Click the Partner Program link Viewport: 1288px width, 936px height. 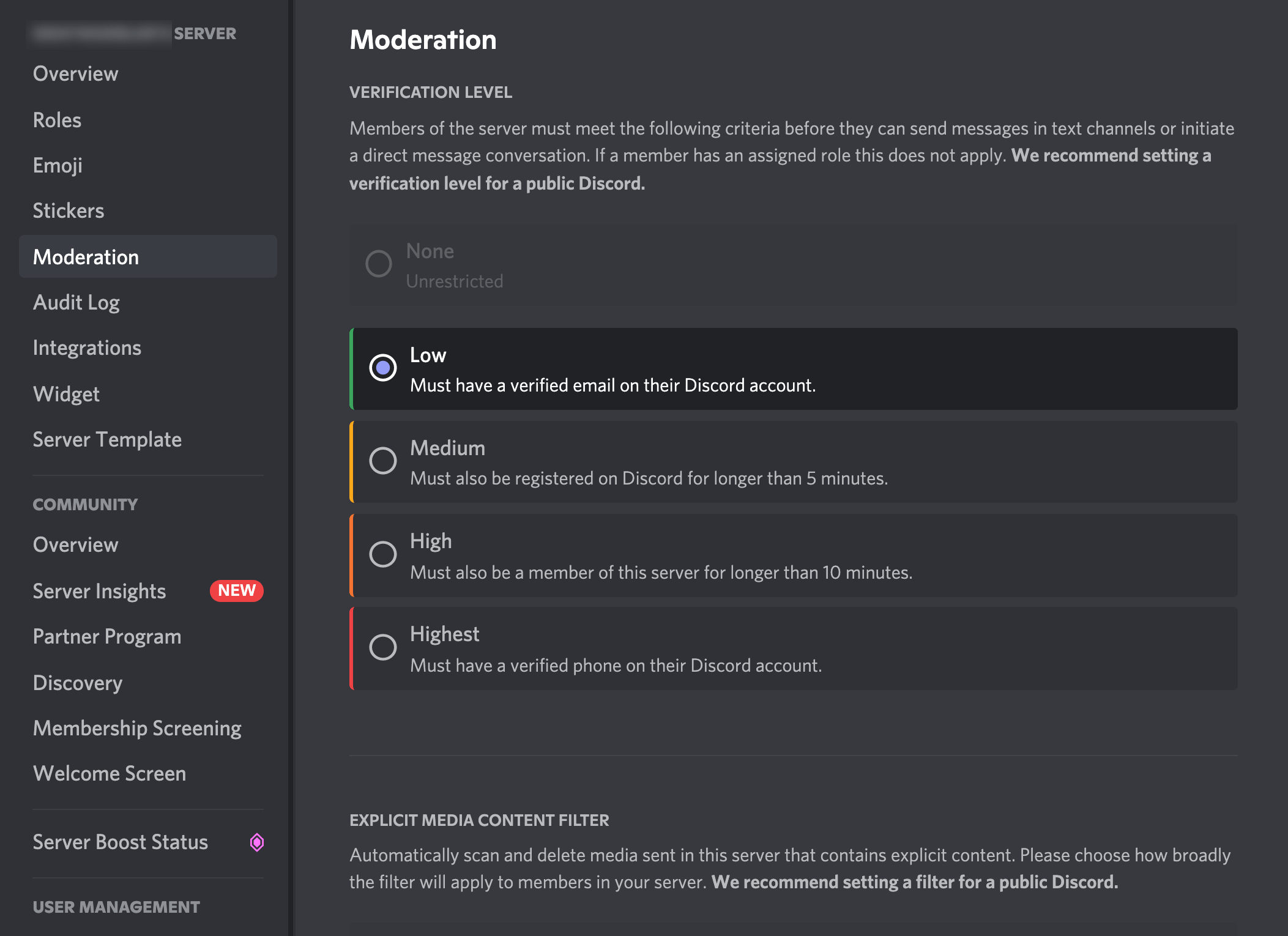(108, 635)
